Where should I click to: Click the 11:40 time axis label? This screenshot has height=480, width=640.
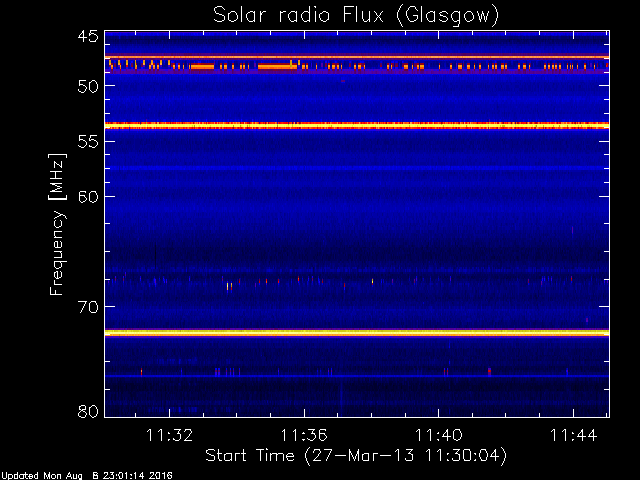point(439,436)
